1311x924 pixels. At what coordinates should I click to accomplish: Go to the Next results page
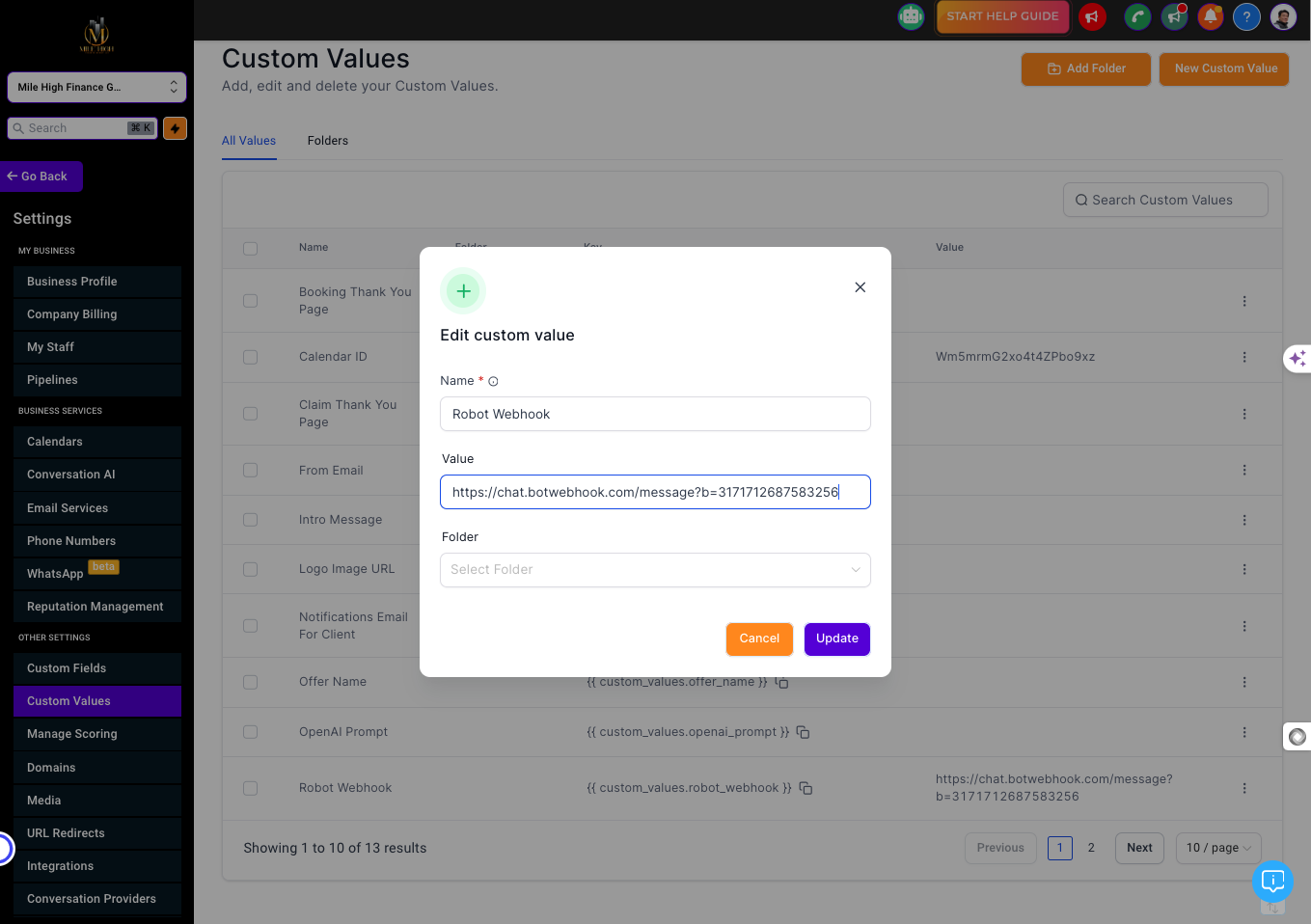[1139, 848]
